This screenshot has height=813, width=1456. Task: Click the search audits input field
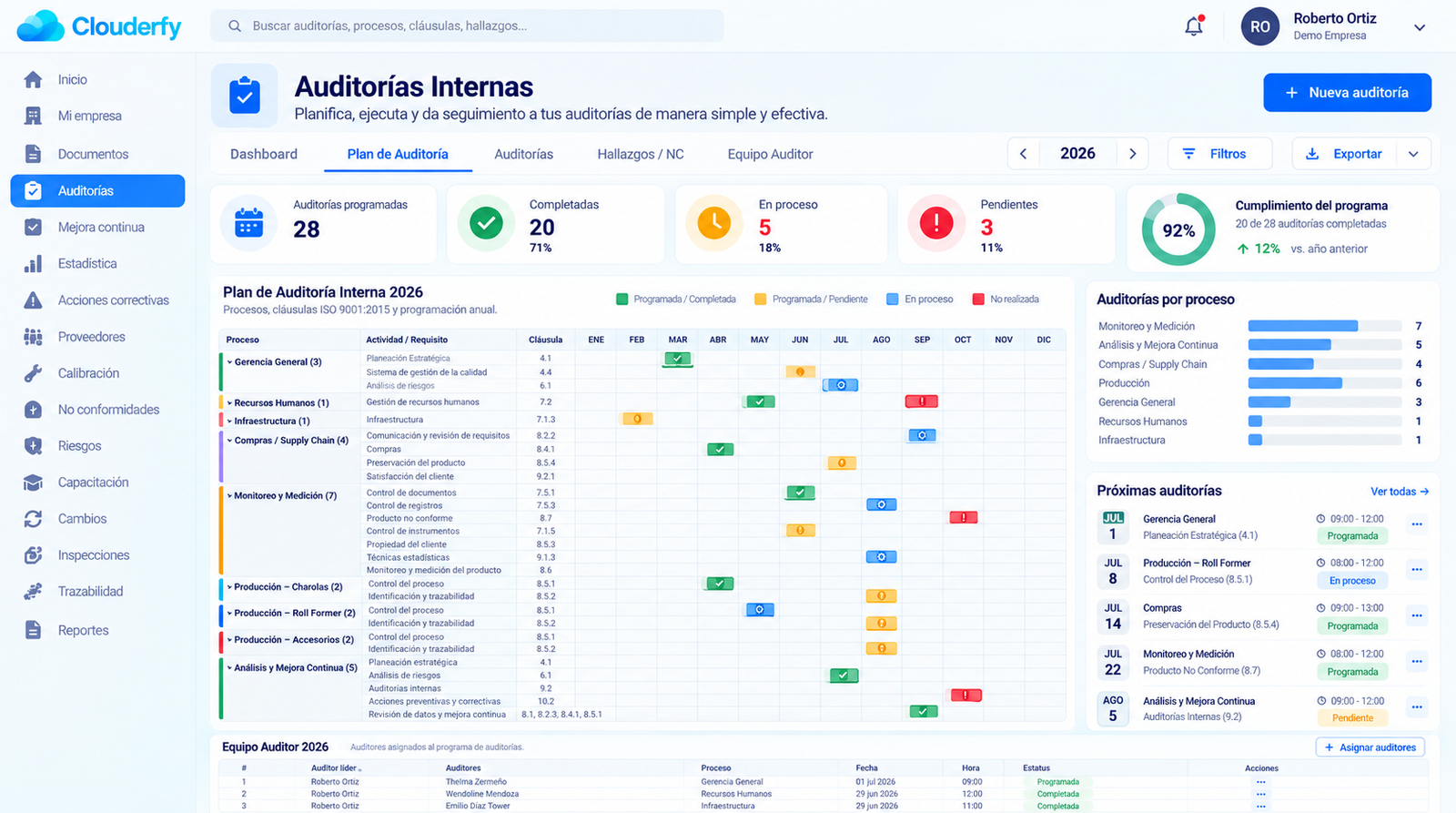pos(467,25)
